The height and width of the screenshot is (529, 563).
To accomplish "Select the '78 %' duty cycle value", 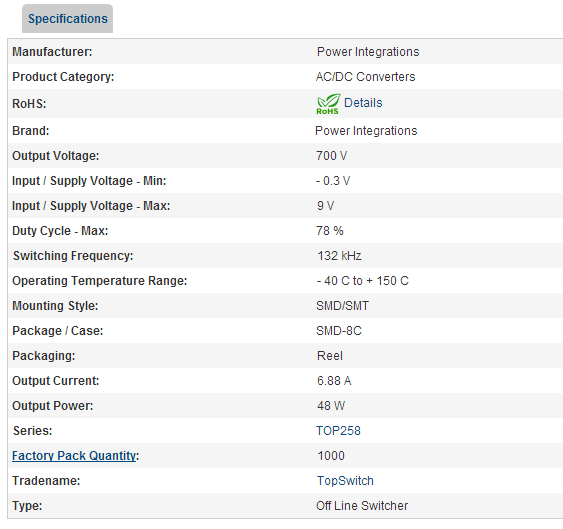I will tap(330, 231).
